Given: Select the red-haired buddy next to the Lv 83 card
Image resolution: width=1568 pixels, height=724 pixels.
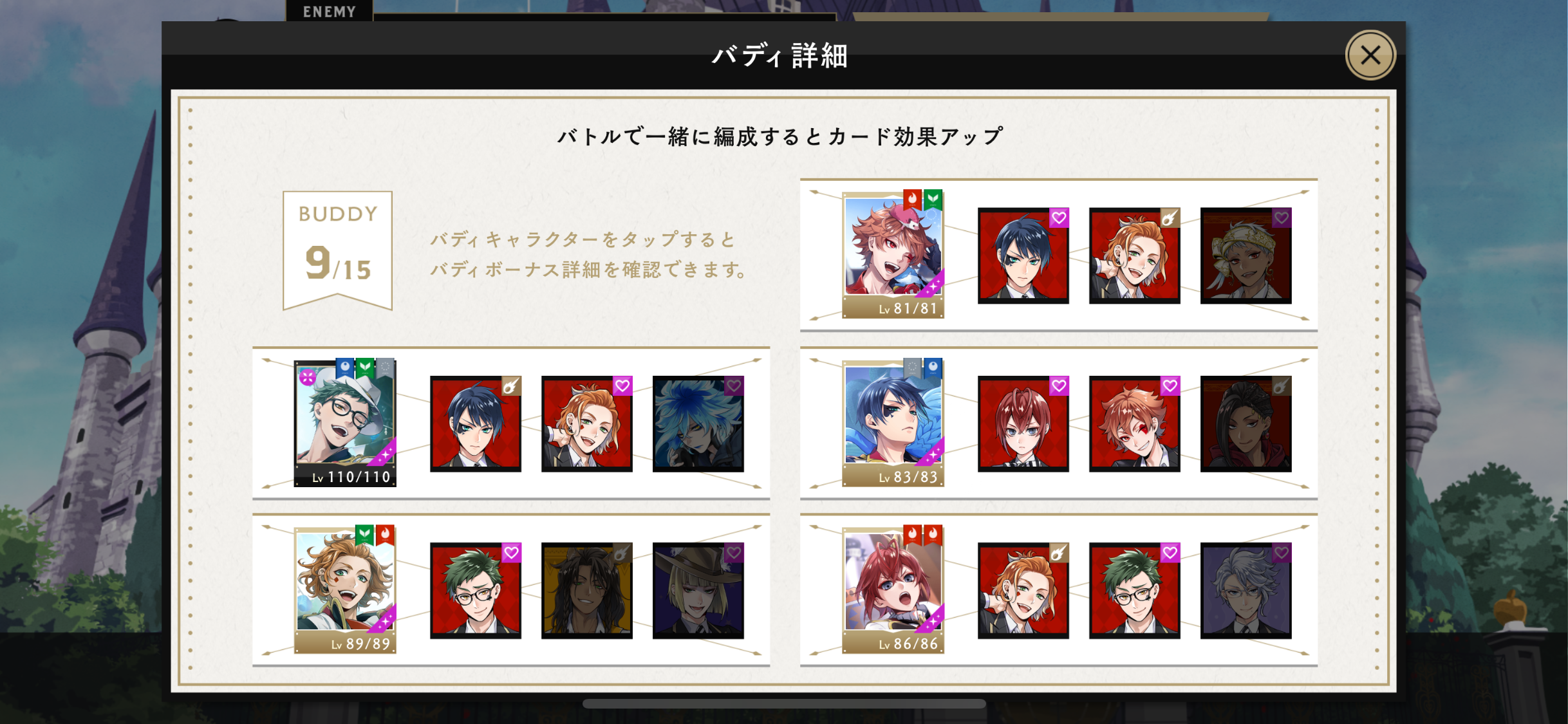Looking at the screenshot, I should [x=1023, y=424].
